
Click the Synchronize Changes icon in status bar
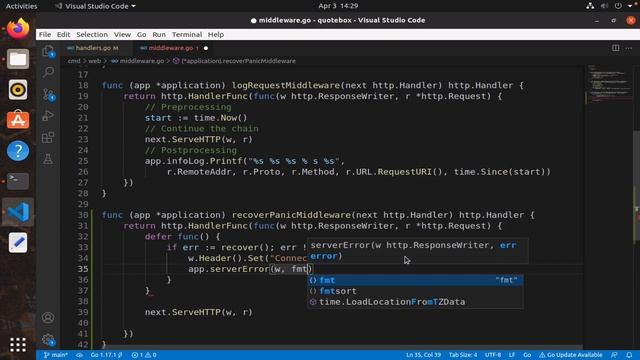point(79,355)
